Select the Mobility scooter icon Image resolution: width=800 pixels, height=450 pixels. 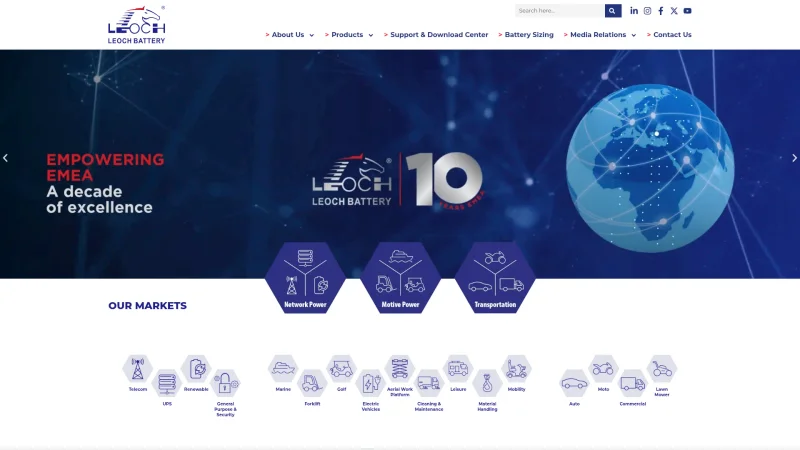(516, 369)
